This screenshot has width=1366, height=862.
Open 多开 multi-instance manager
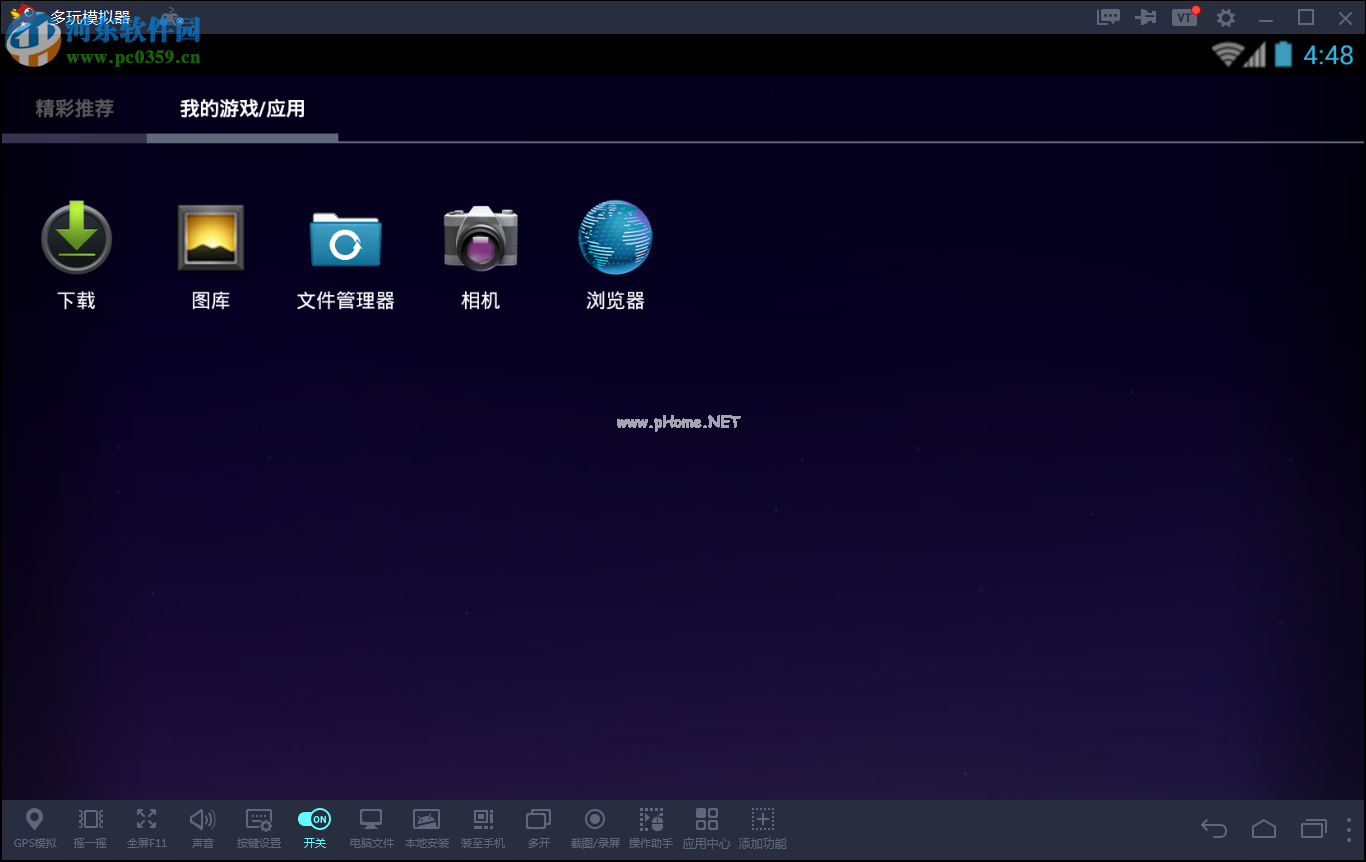pyautogui.click(x=538, y=827)
